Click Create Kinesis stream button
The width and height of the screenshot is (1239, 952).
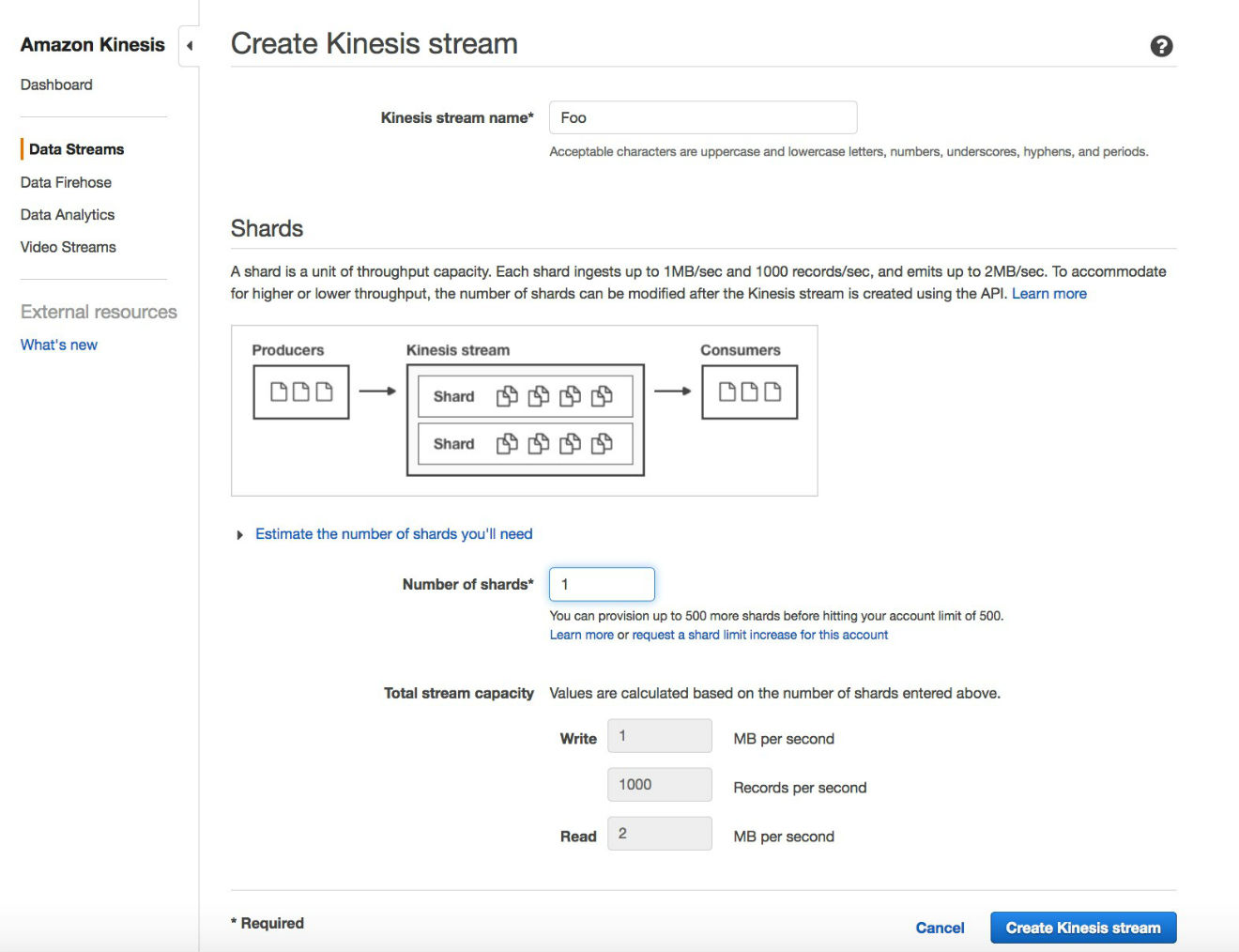click(1083, 928)
